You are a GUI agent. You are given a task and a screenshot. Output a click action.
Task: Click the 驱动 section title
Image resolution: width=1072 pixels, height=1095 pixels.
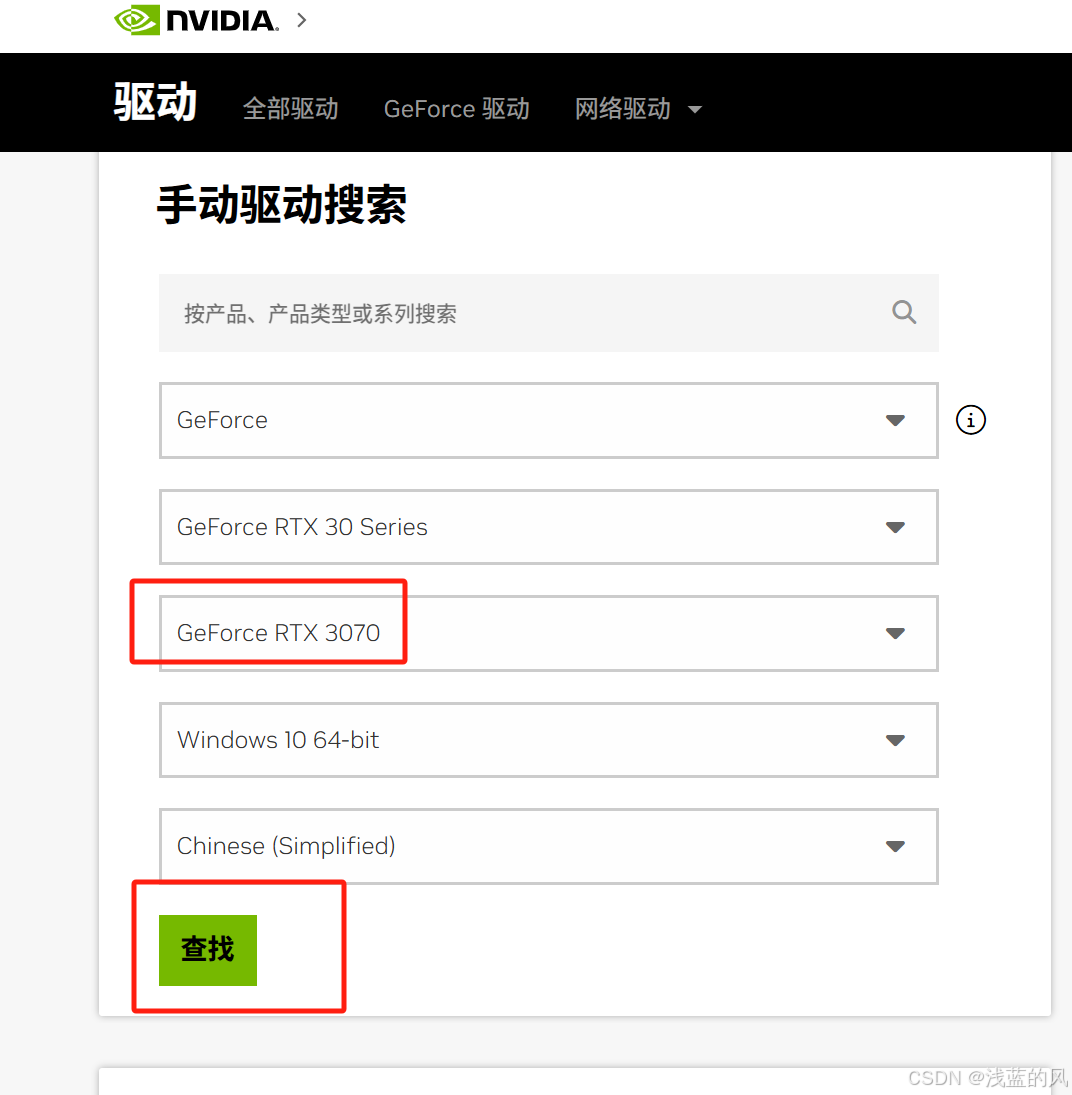[155, 102]
